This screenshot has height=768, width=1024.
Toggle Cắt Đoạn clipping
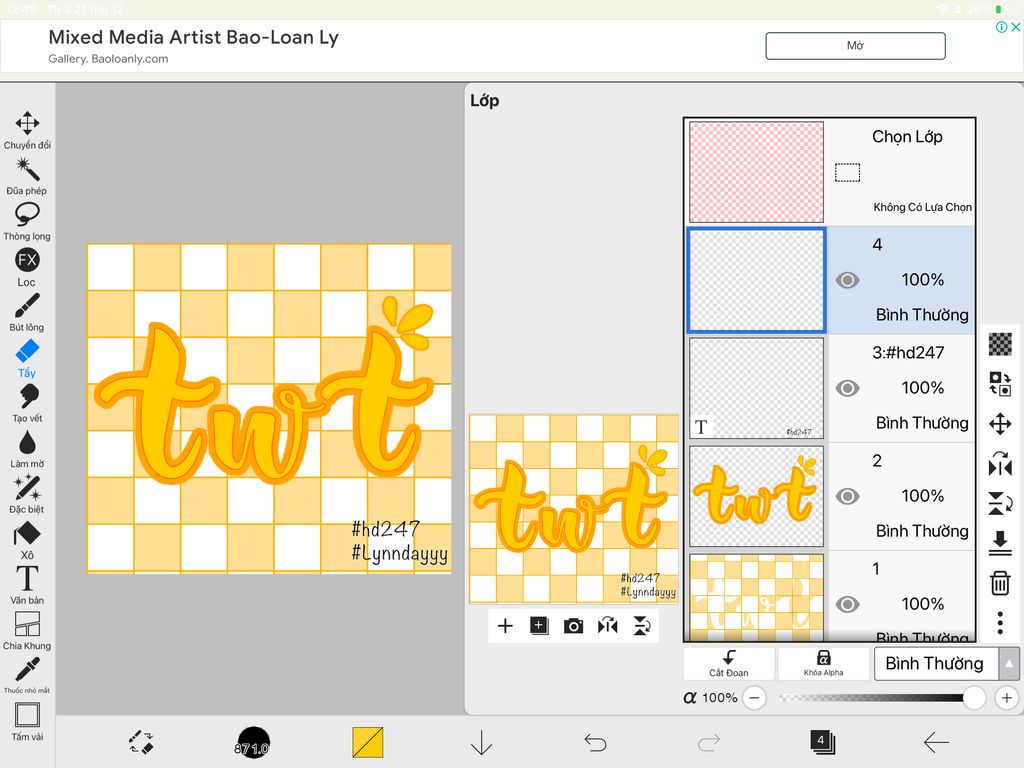[729, 663]
